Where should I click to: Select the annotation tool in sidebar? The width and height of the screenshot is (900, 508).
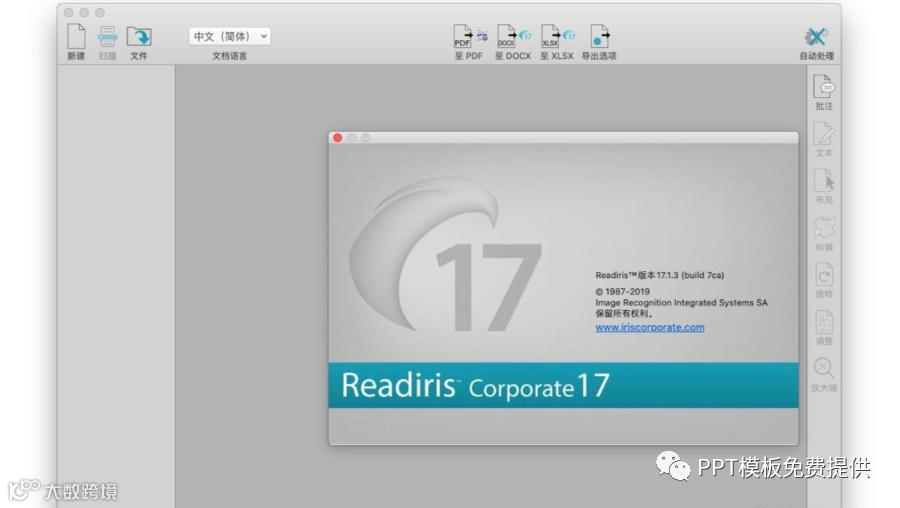(x=824, y=87)
